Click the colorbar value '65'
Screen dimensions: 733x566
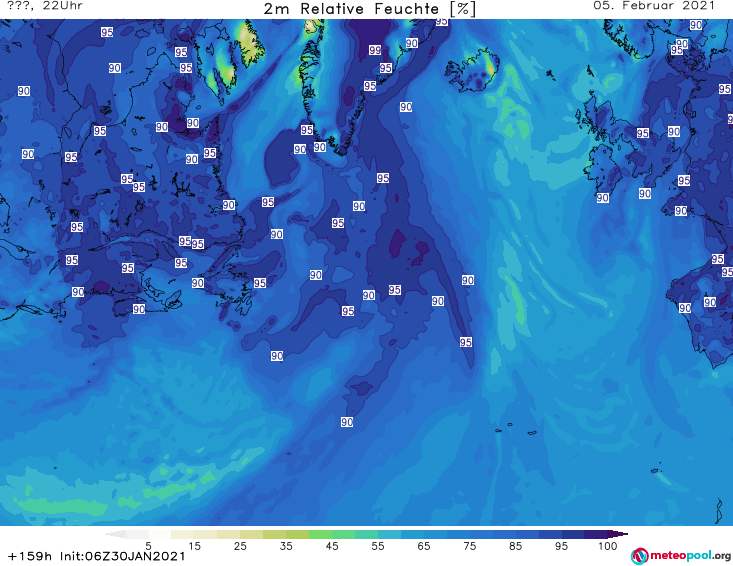pos(424,546)
